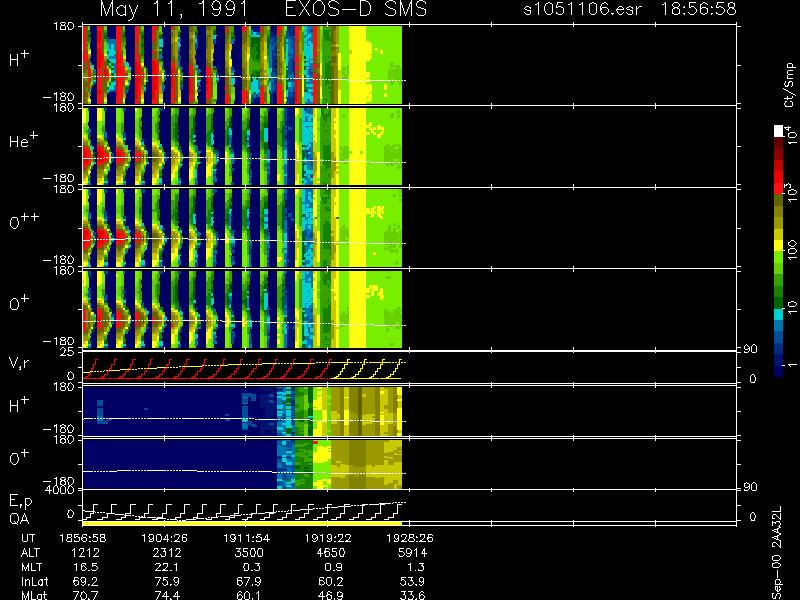
Task: Click the MLT value "1.3"
Action: [x=415, y=567]
